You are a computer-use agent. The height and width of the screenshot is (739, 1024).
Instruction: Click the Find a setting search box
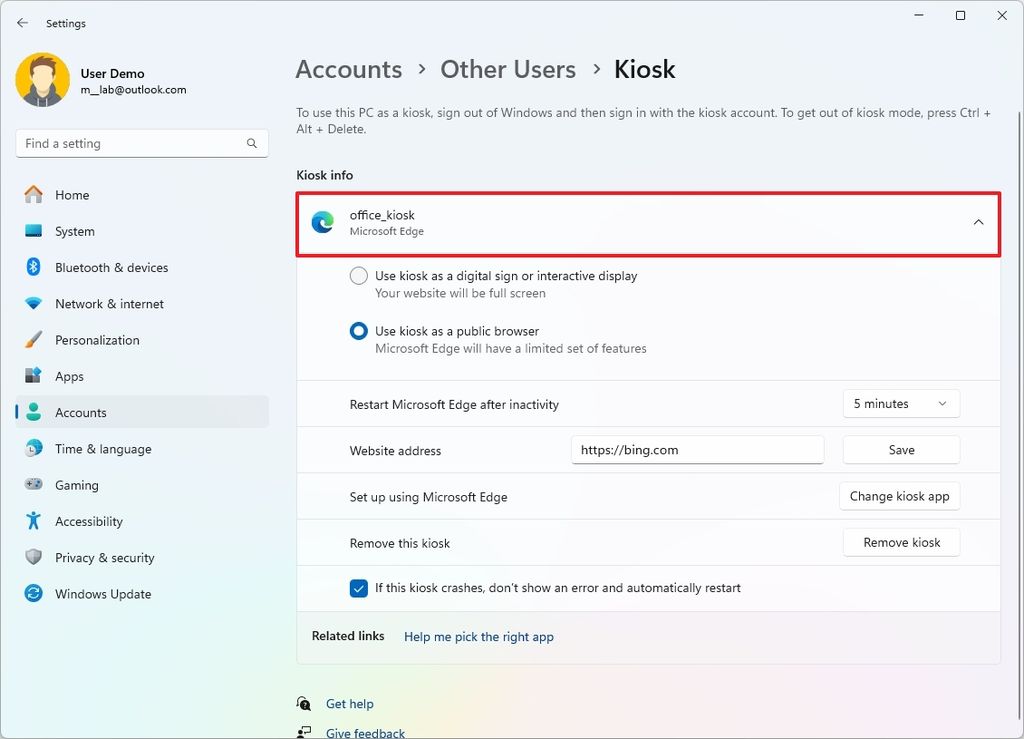tap(142, 144)
